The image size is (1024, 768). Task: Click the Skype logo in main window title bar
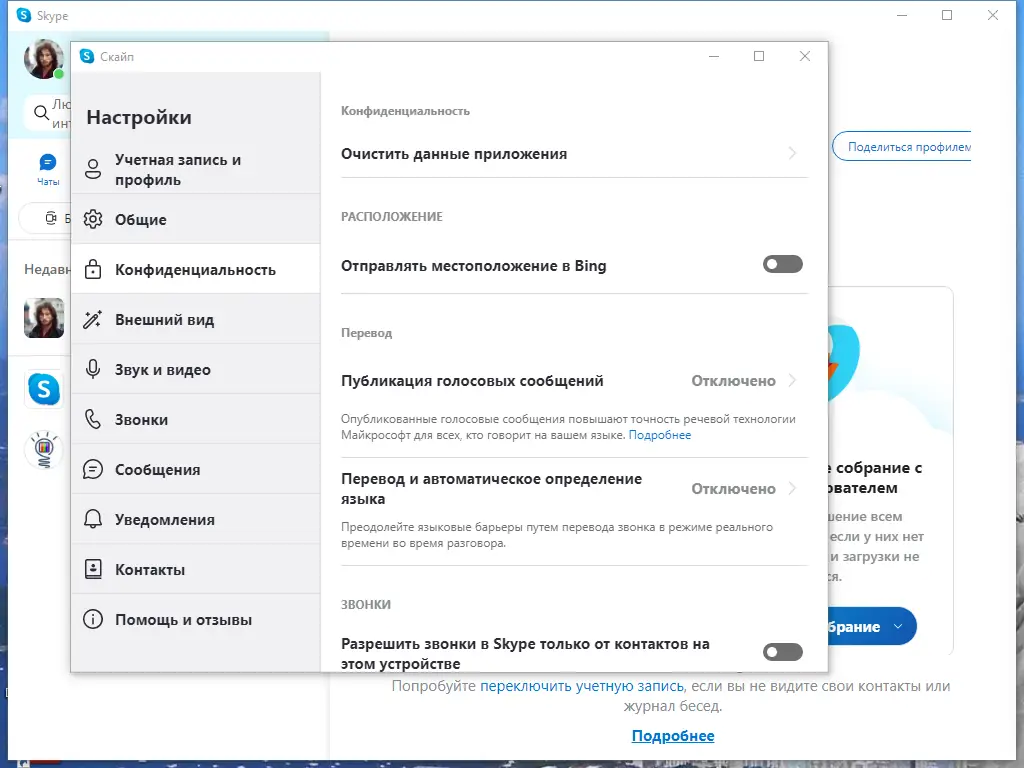click(24, 15)
